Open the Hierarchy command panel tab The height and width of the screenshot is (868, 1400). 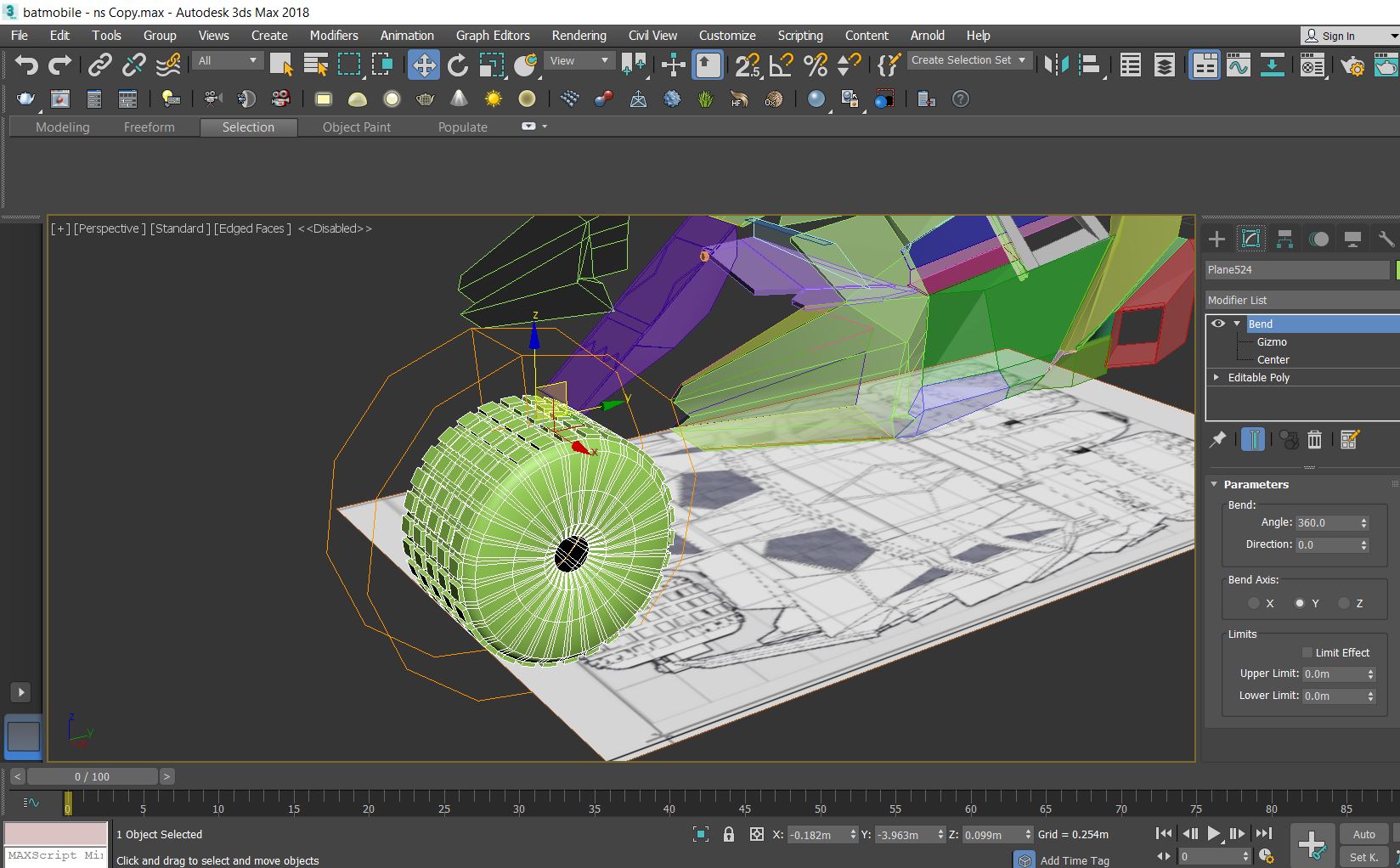click(1284, 239)
